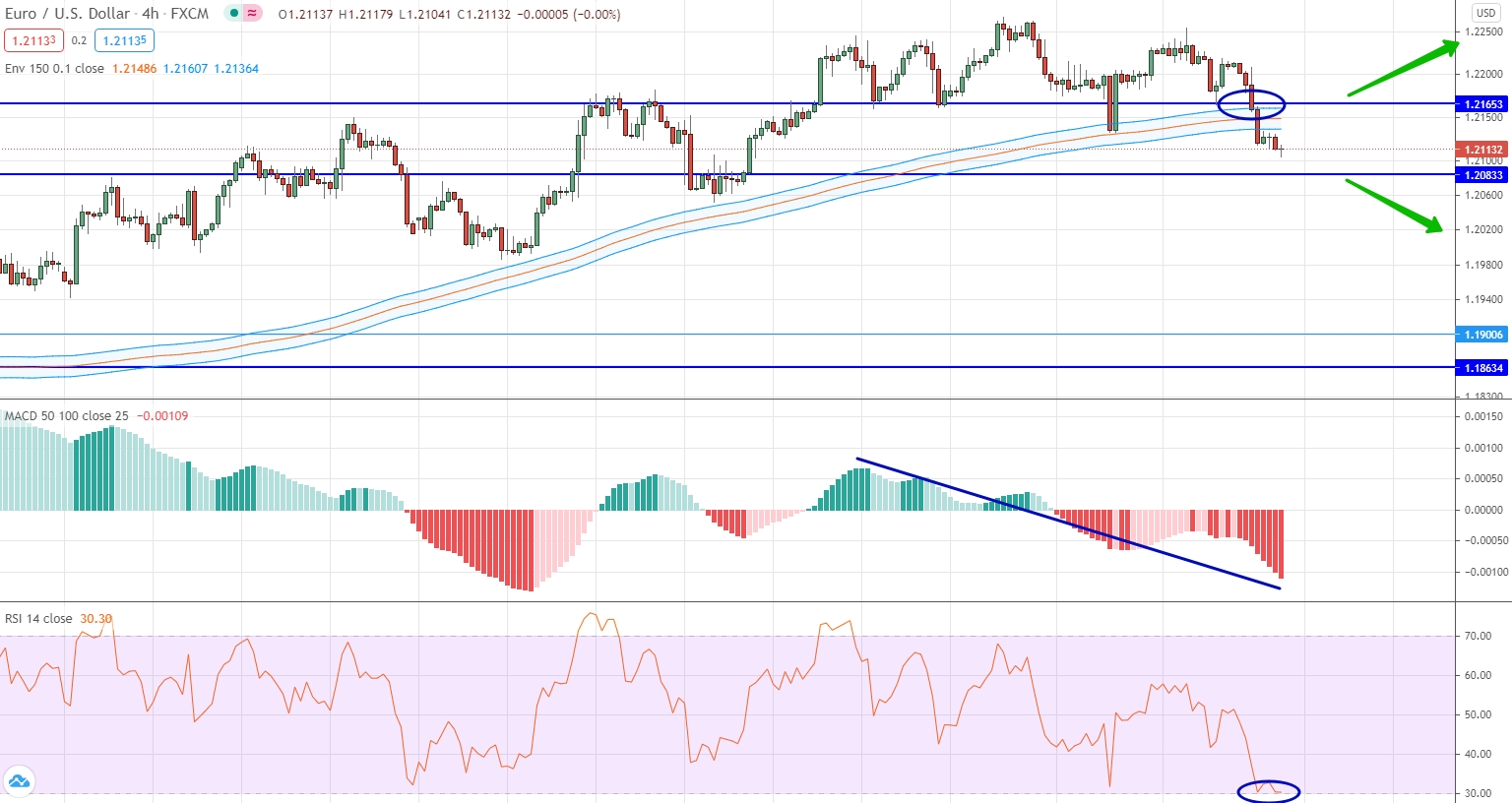Select the MACD 50 100 close 25 legend
This screenshot has width=1512, height=803.
point(67,416)
